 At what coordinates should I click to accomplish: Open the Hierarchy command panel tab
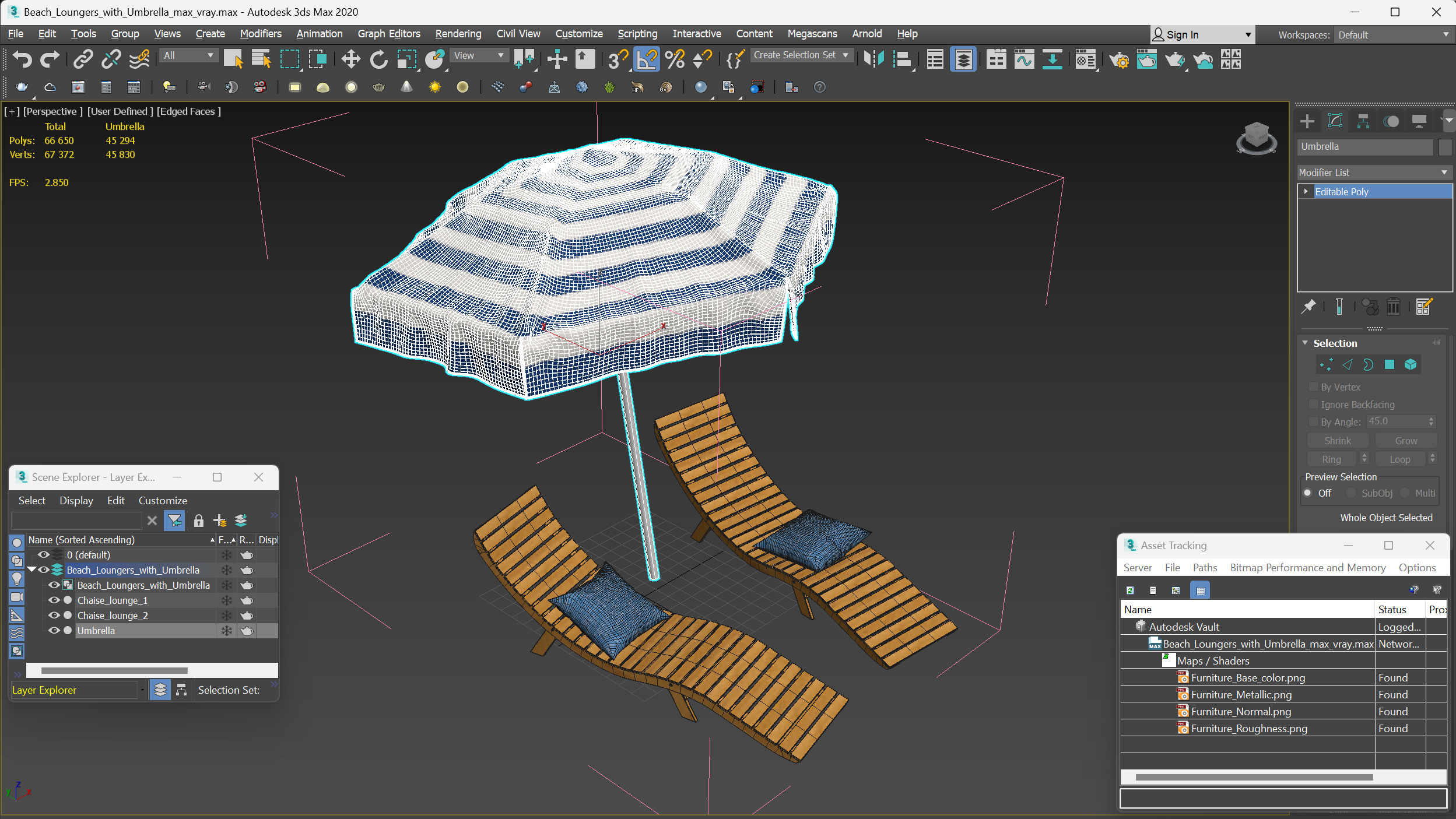[1363, 121]
